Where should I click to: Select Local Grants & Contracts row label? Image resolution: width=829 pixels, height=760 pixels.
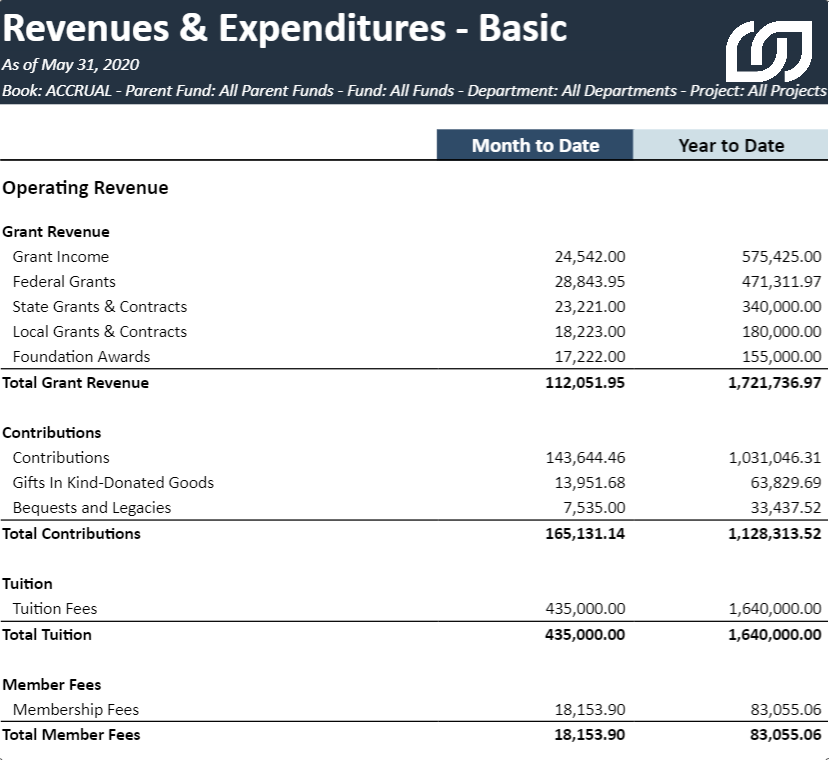coord(100,332)
